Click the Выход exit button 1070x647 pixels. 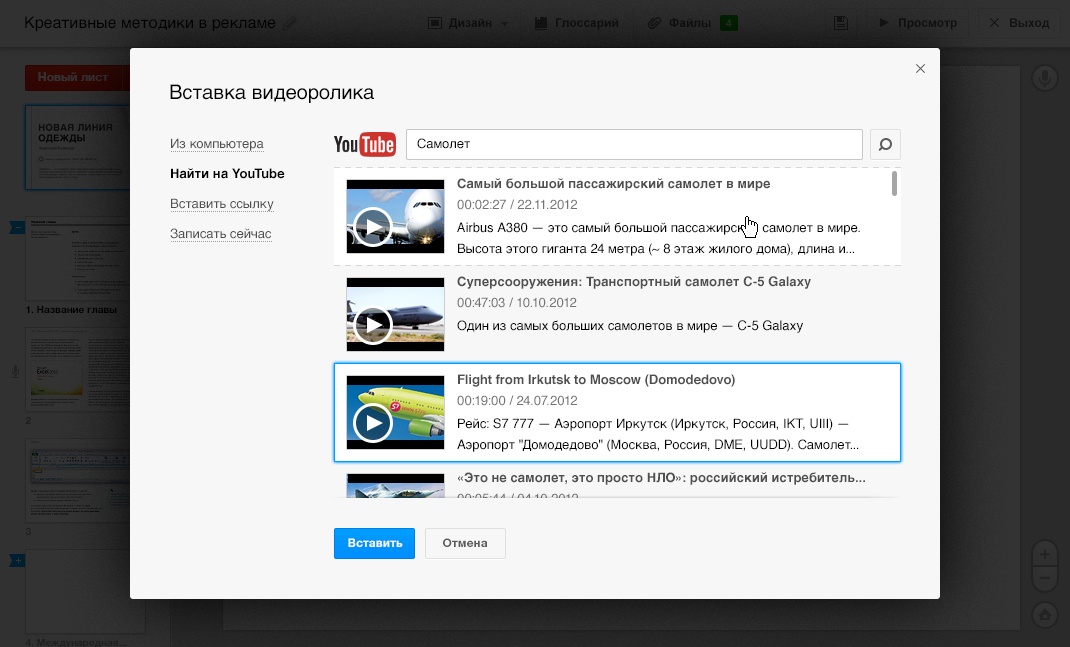1020,23
